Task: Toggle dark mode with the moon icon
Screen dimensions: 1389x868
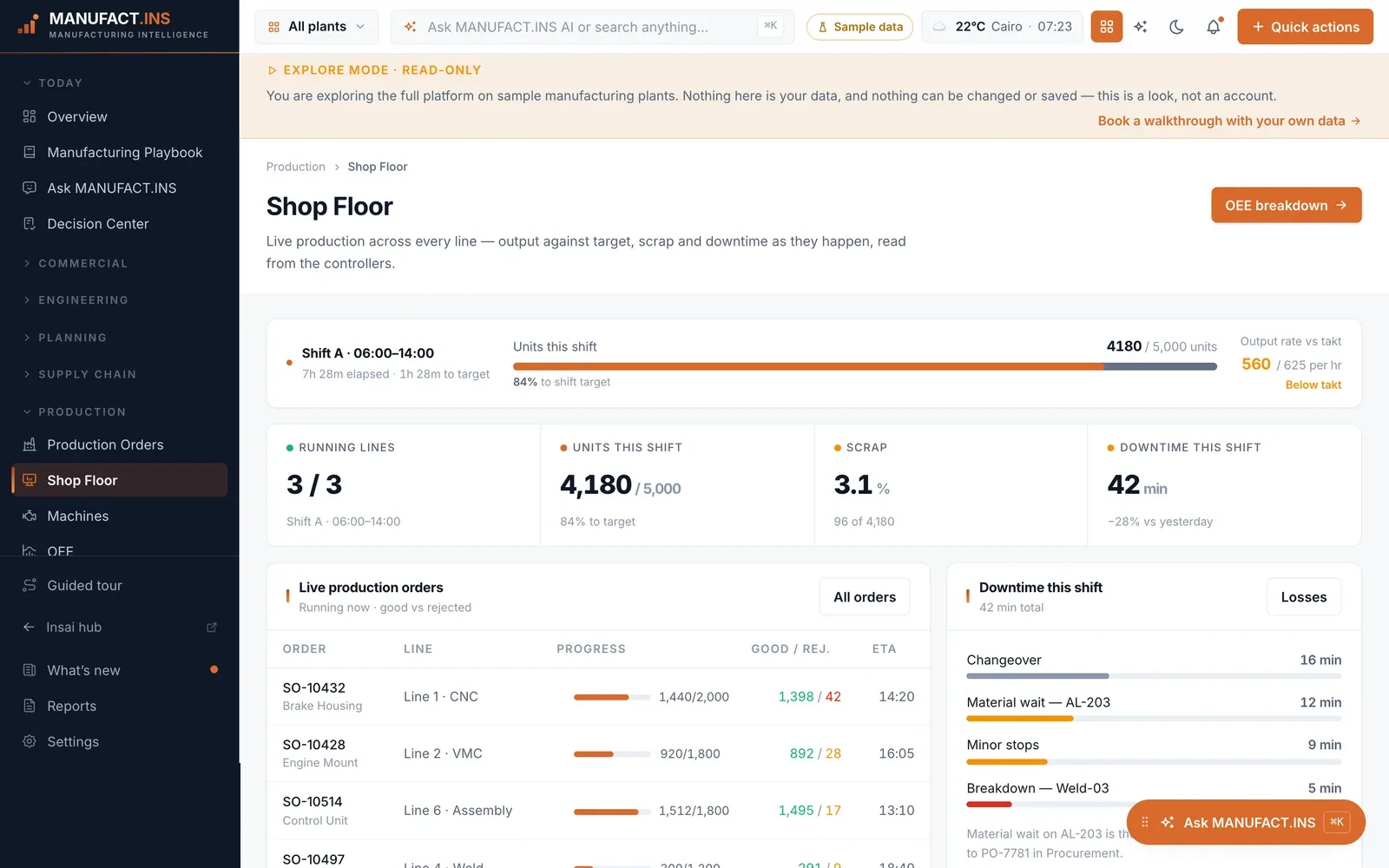Action: pyautogui.click(x=1176, y=27)
